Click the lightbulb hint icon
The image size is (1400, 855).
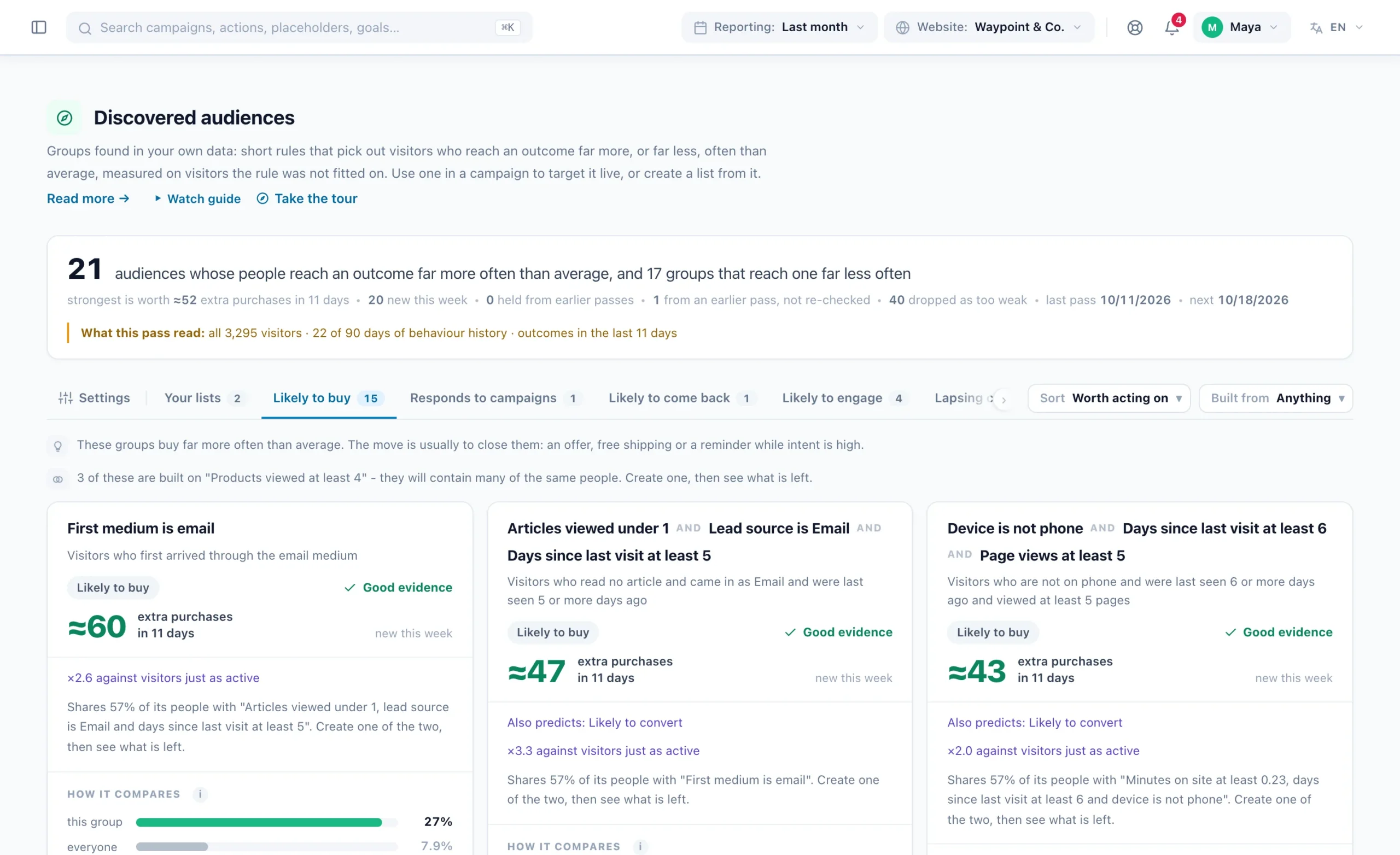click(58, 446)
